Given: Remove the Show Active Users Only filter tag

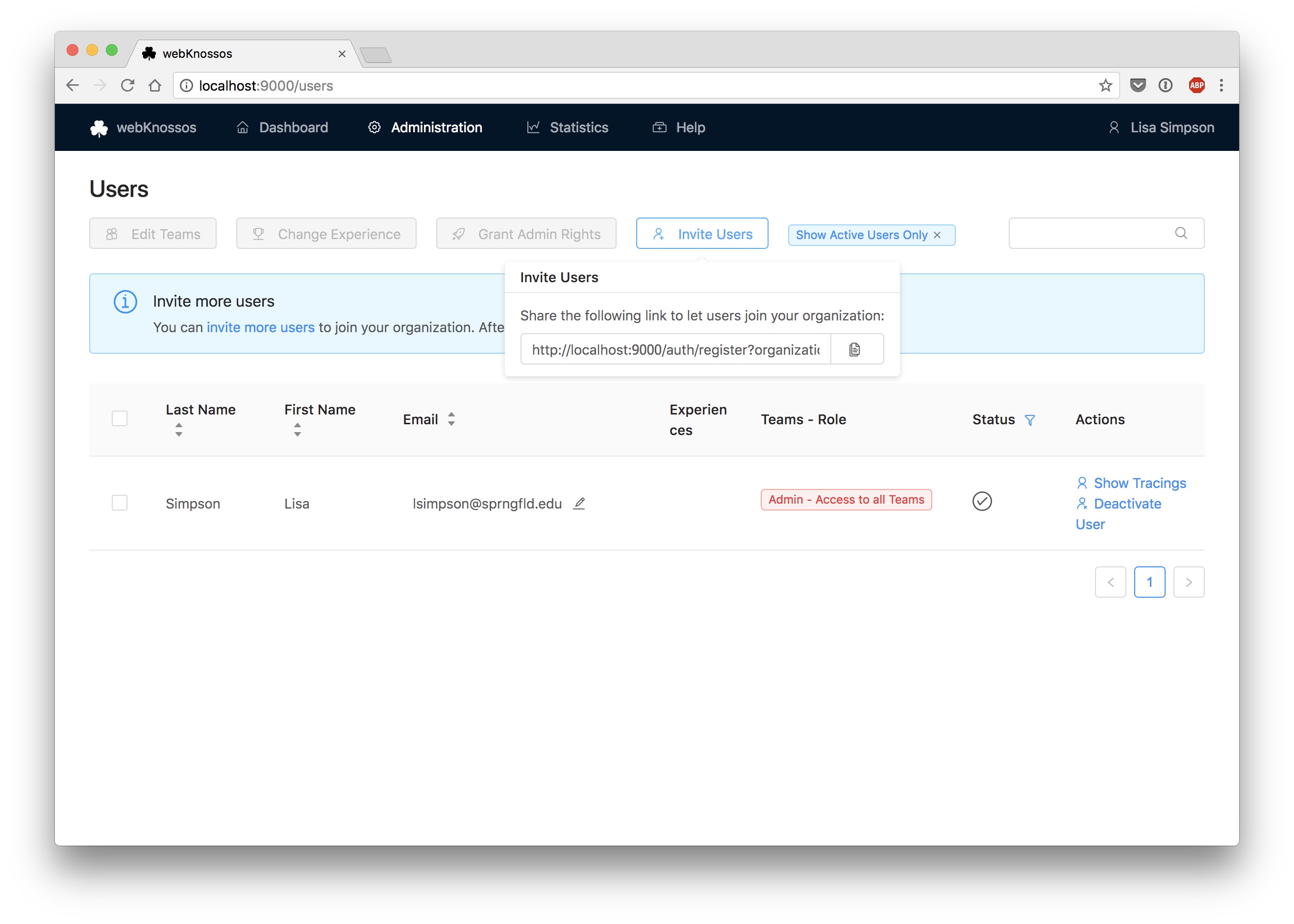Looking at the screenshot, I should 937,235.
